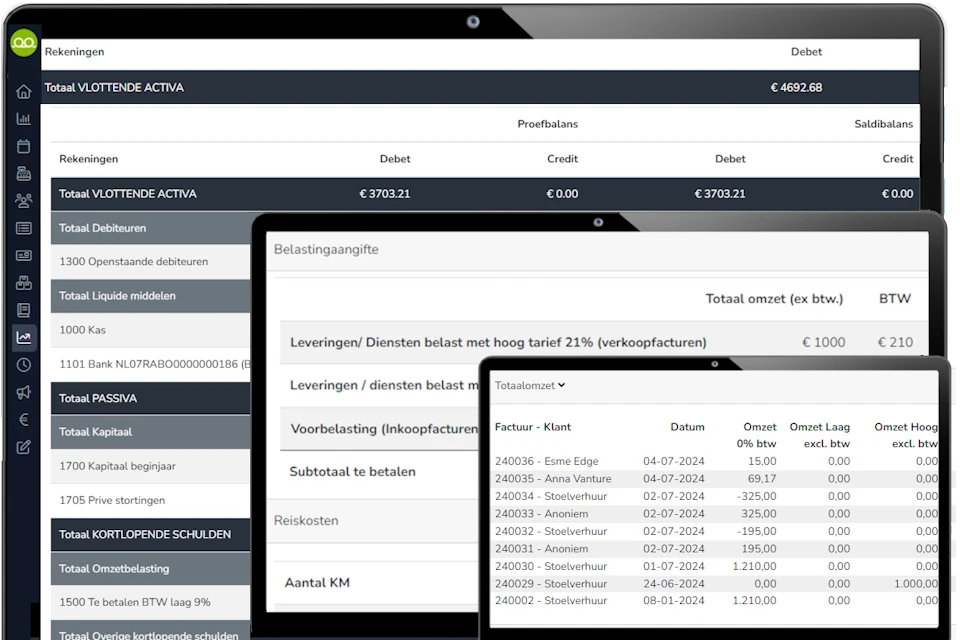The height and width of the screenshot is (640, 960).
Task: Select the 1300 Openstaande debiteuren account
Action: coord(133,262)
